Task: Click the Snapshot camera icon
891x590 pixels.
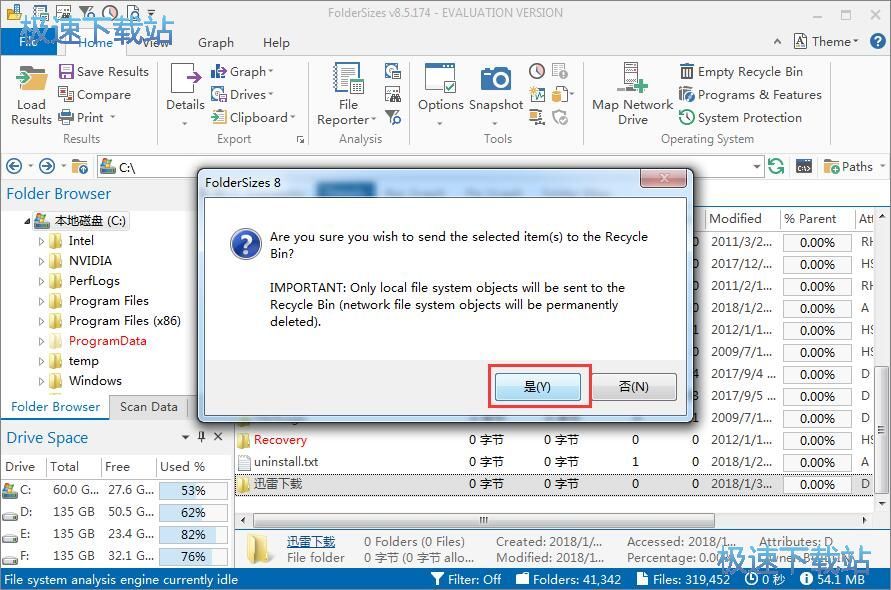Action: pos(496,80)
